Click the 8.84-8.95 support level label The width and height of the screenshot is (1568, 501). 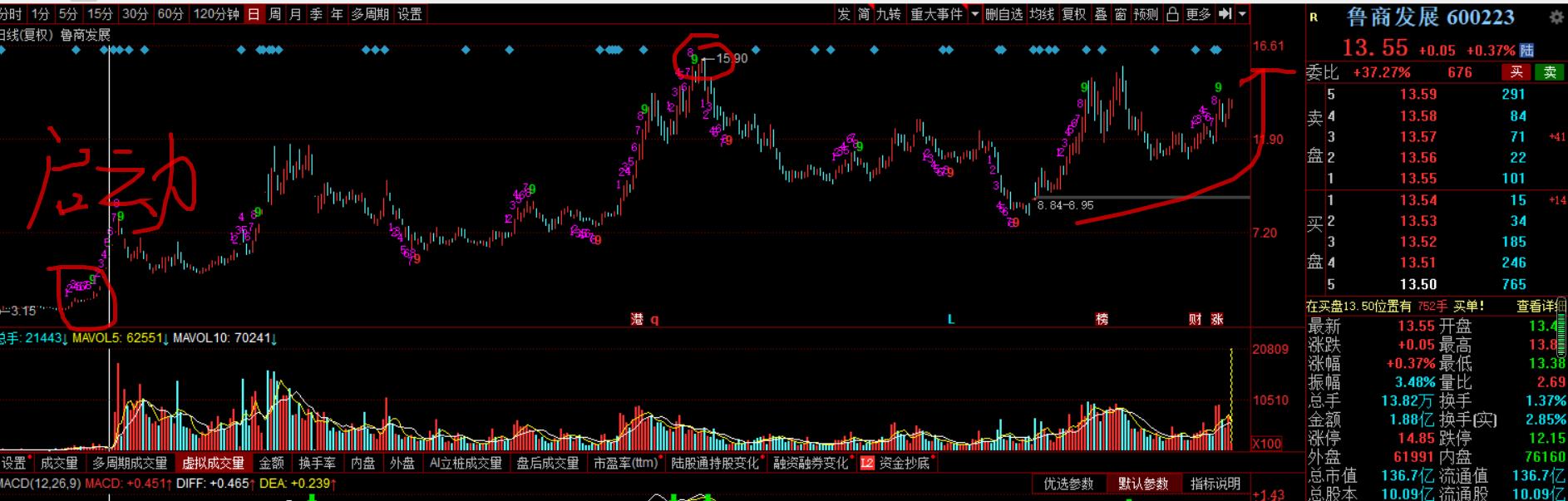[1065, 205]
